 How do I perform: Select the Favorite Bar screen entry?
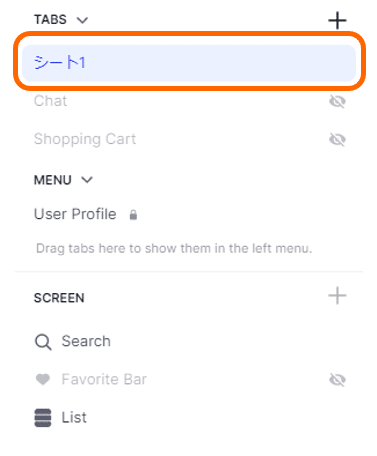(x=104, y=379)
